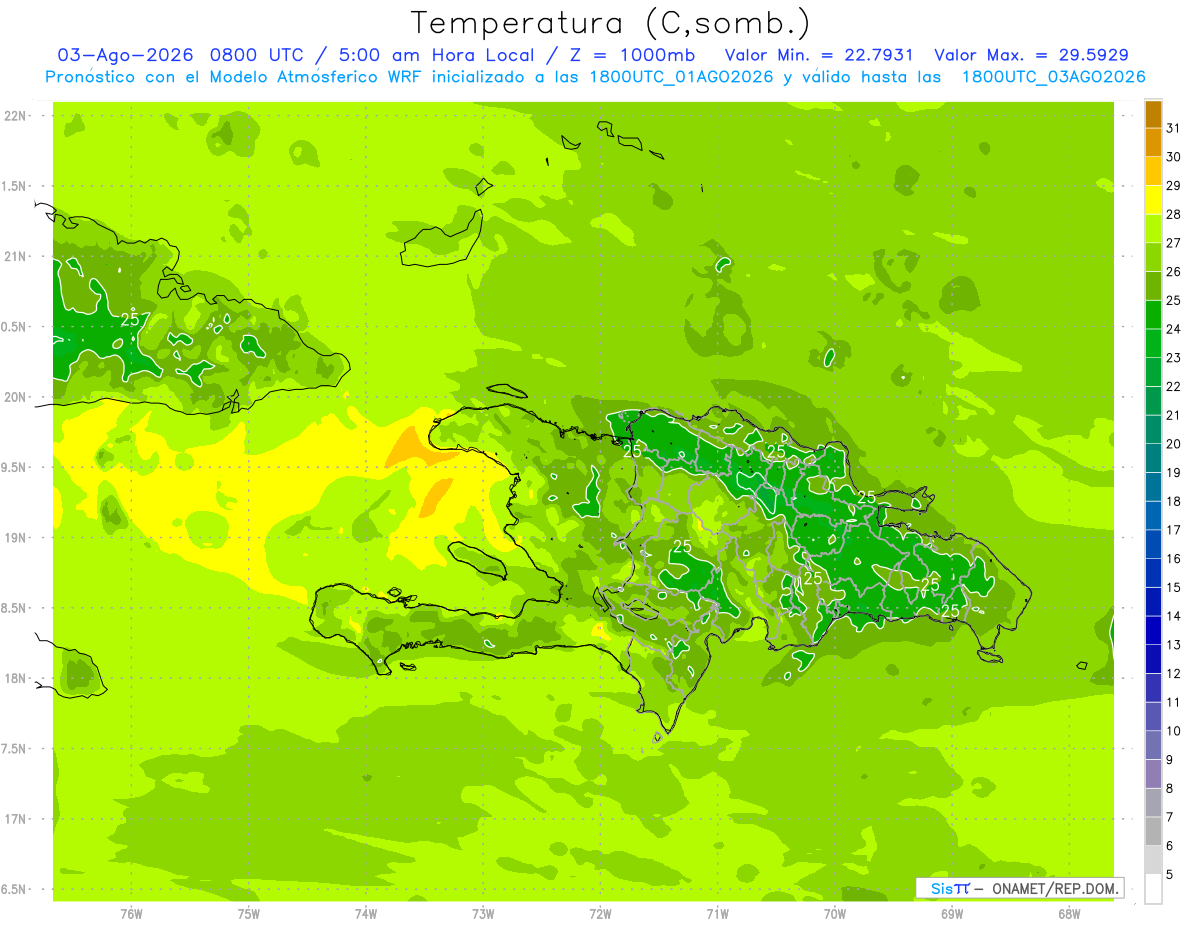
Task: Click the legend color band between 29 and 30
Action: pyautogui.click(x=1153, y=172)
